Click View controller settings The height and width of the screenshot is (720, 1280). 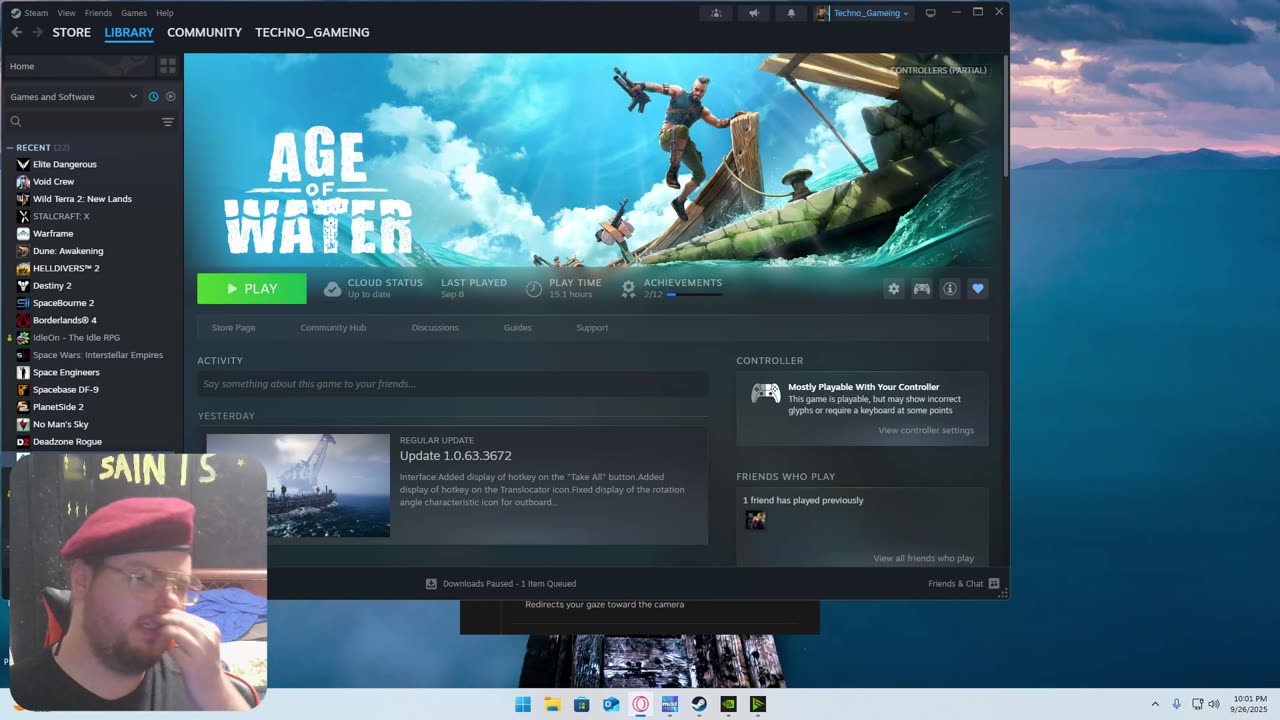(x=926, y=431)
